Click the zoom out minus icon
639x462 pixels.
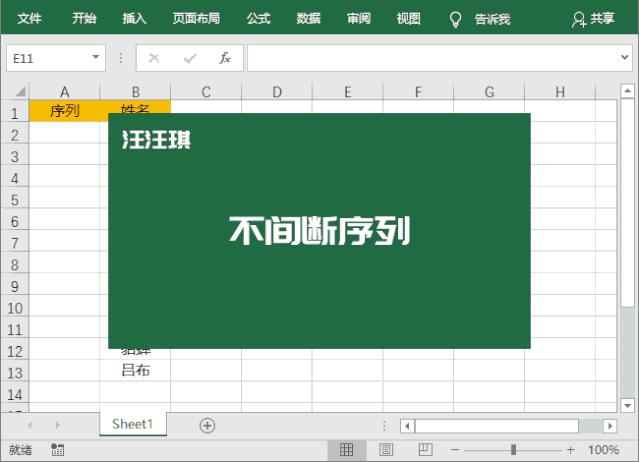tap(455, 450)
